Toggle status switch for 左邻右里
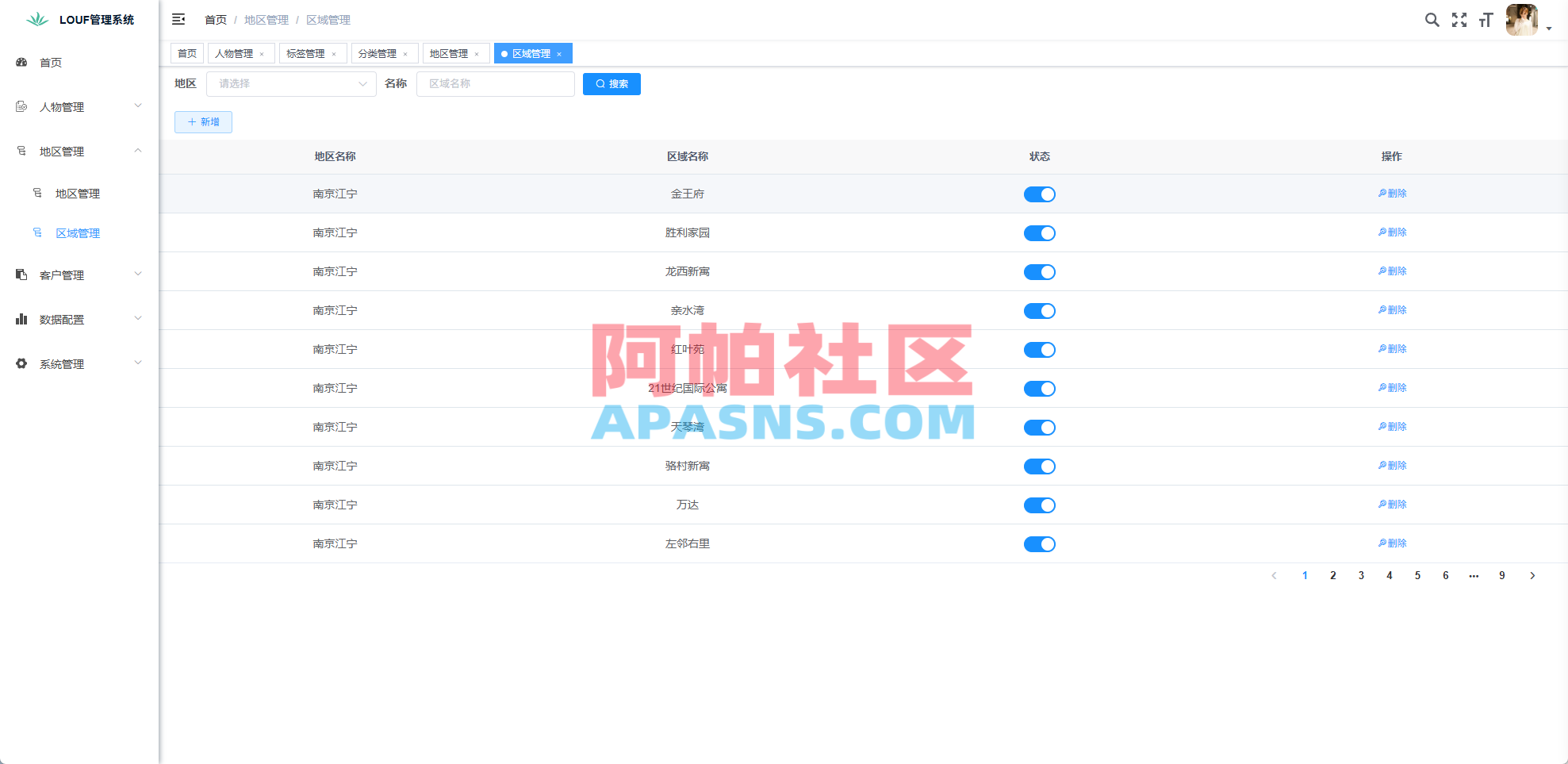This screenshot has width=1568, height=764. click(1040, 544)
